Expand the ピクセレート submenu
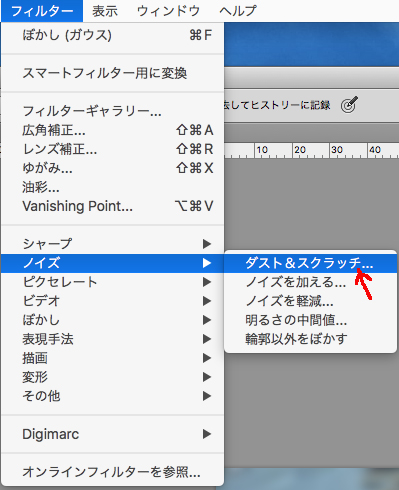Image resolution: width=399 pixels, height=490 pixels. tap(112, 282)
